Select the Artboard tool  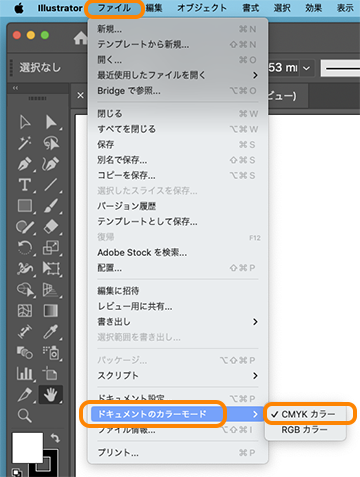tap(51, 374)
